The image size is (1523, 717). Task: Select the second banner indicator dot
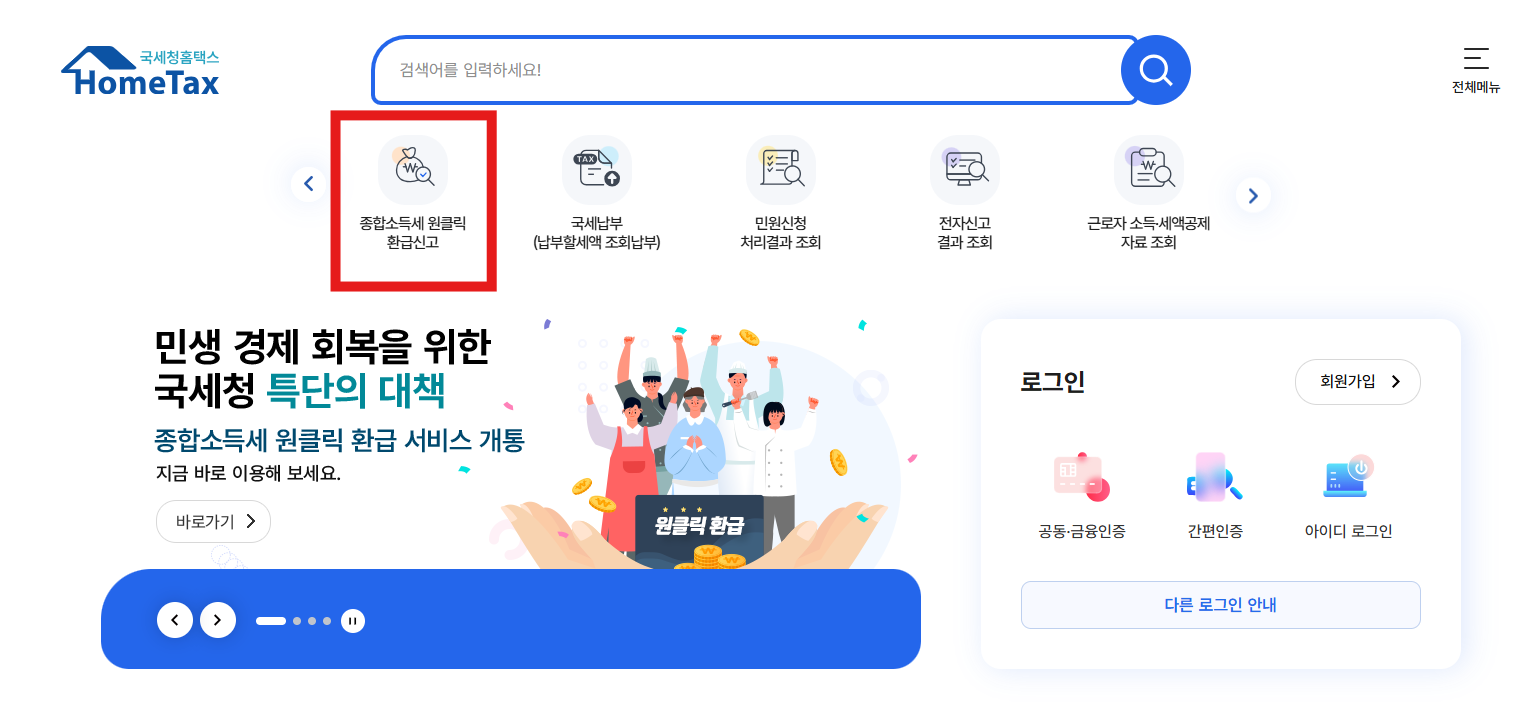[297, 621]
